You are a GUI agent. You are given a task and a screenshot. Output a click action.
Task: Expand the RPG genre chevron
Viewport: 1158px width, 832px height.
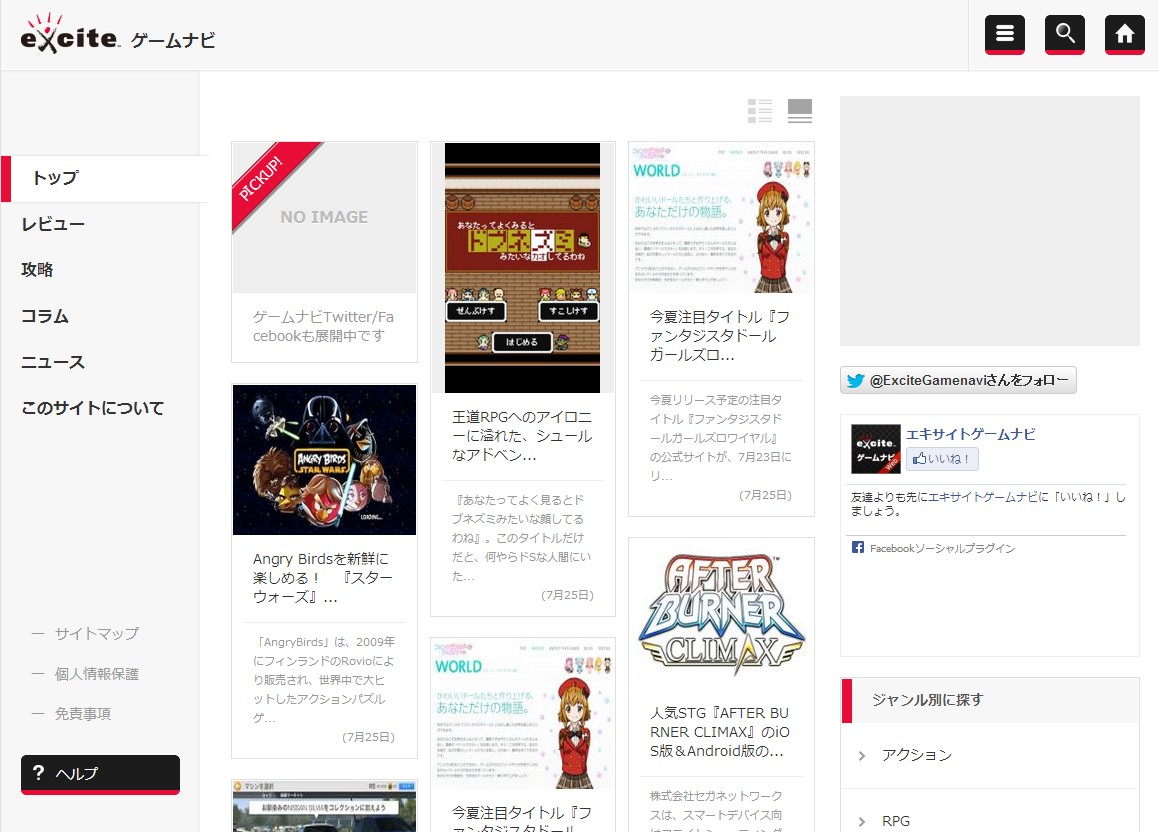862,821
